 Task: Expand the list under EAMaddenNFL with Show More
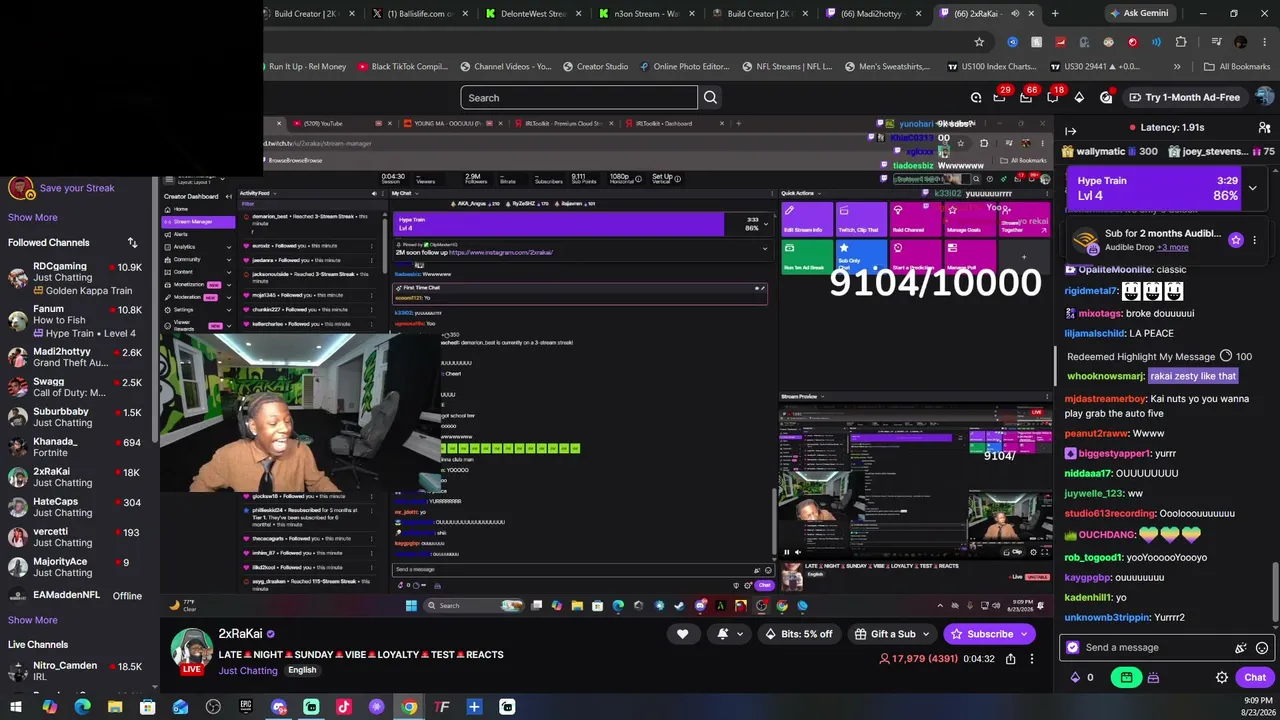tap(33, 620)
